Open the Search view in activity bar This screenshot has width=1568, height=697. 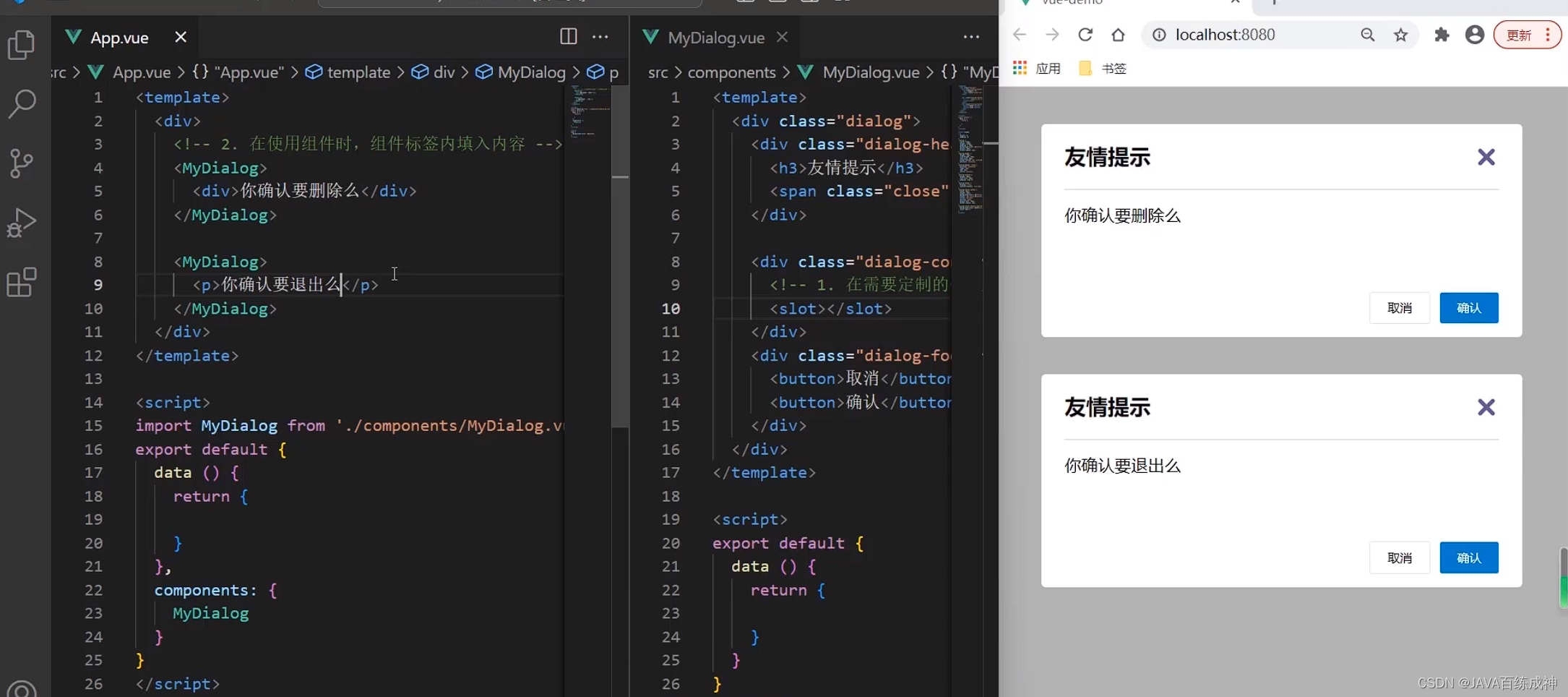pyautogui.click(x=22, y=104)
